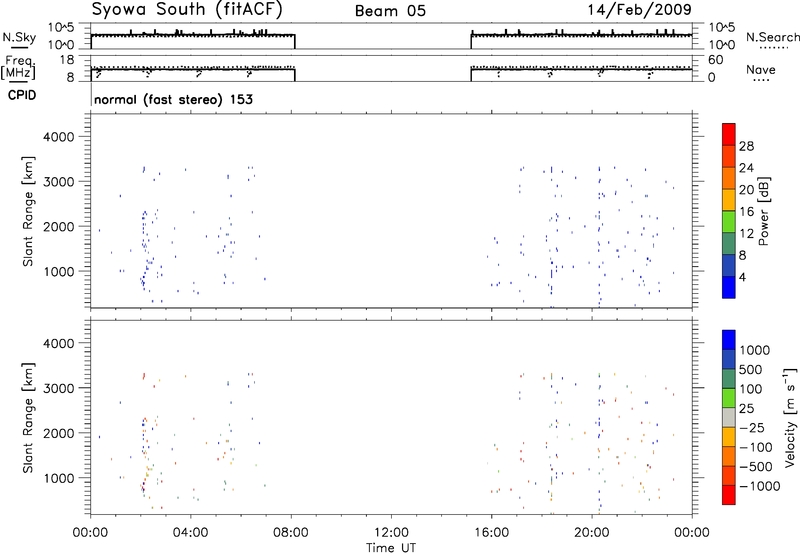The image size is (800, 554).
Task: Click the normal (fast stereo) 153 text
Action: (x=173, y=99)
